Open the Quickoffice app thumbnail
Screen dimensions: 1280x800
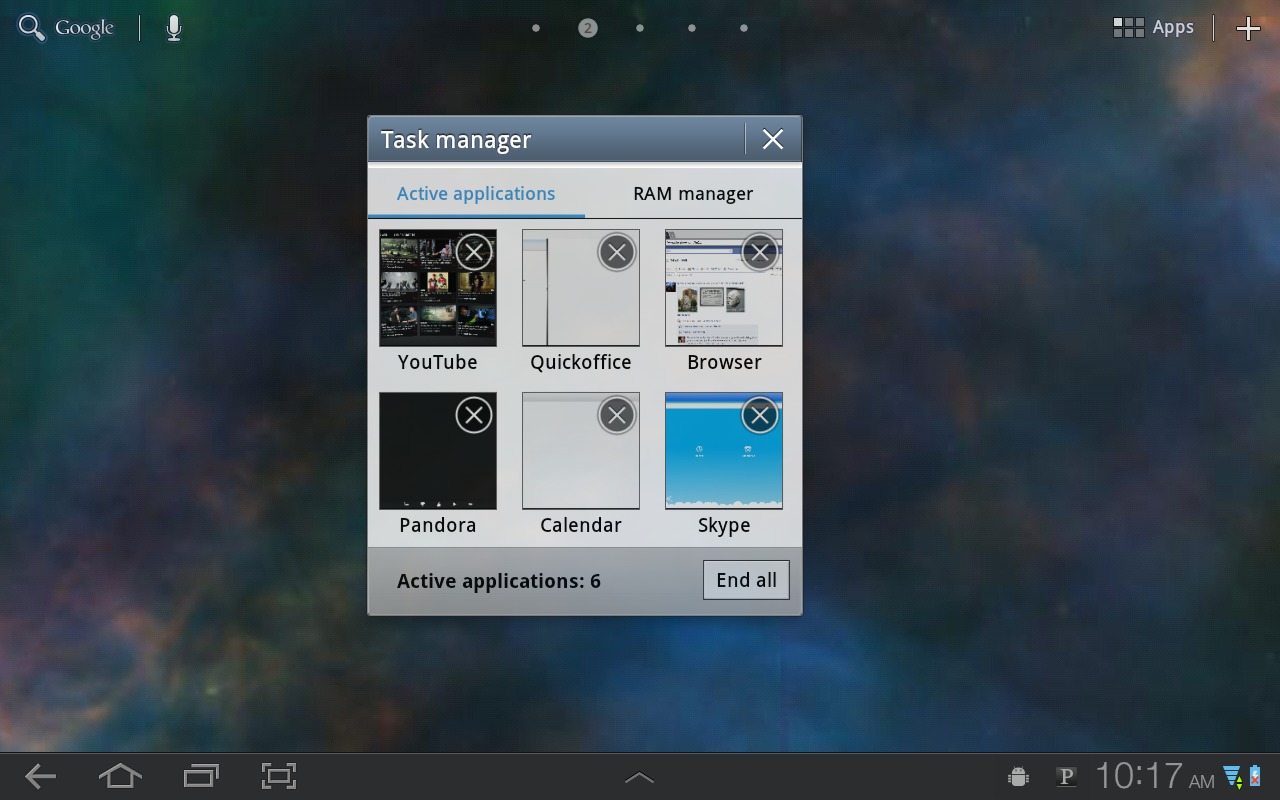pyautogui.click(x=581, y=288)
